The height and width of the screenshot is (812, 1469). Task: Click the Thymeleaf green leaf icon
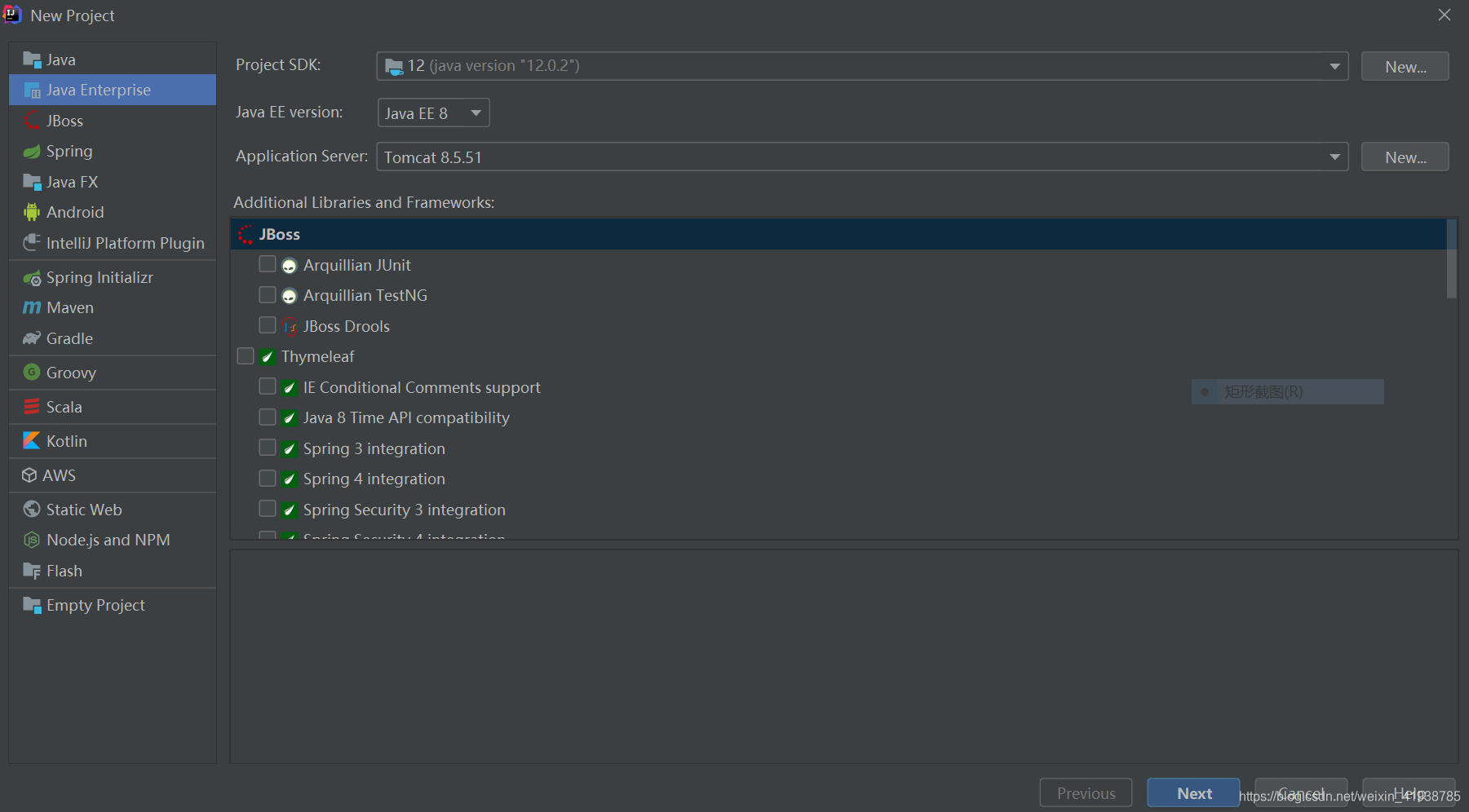(268, 357)
